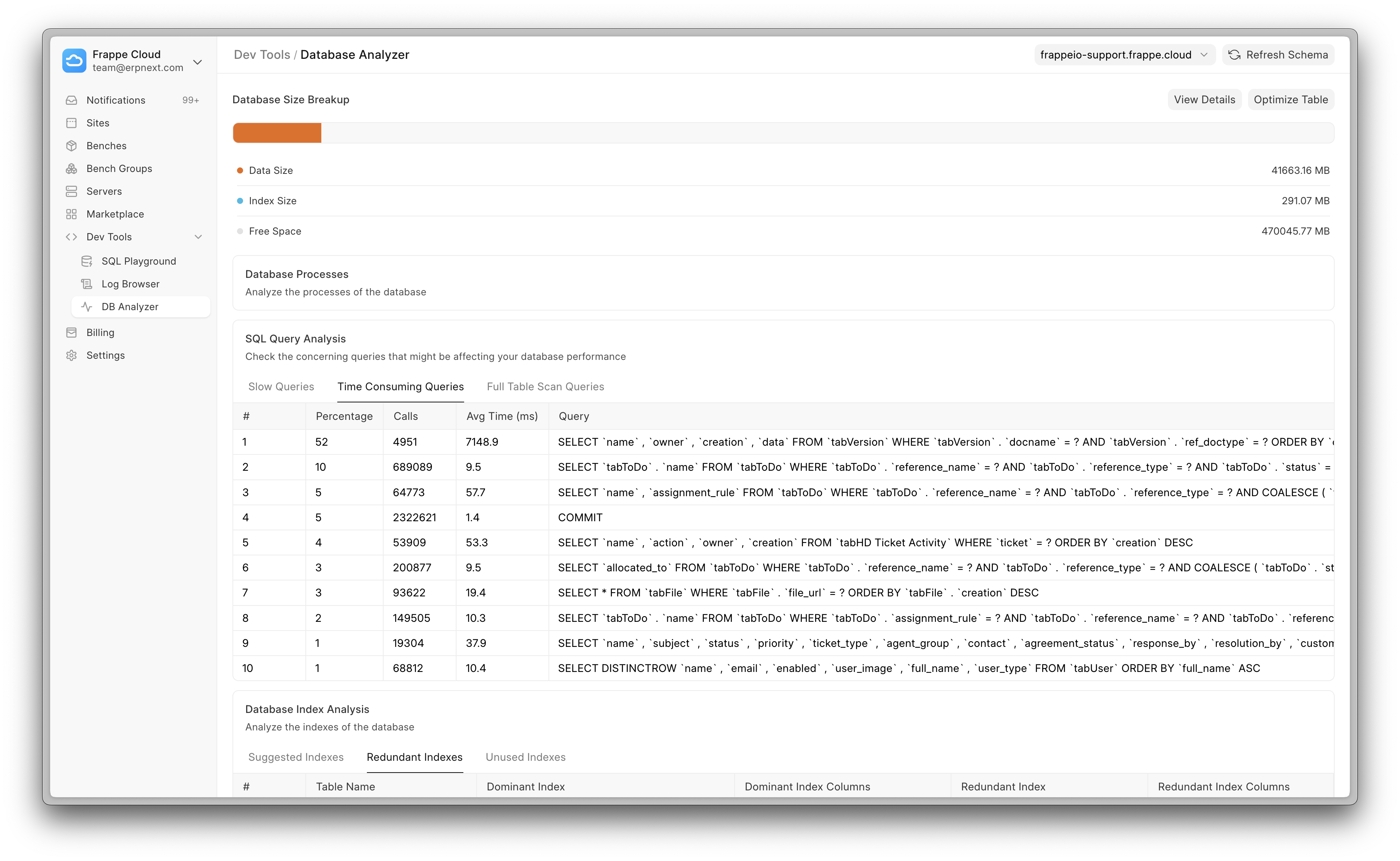
Task: Click the Settings gear icon
Action: point(71,355)
